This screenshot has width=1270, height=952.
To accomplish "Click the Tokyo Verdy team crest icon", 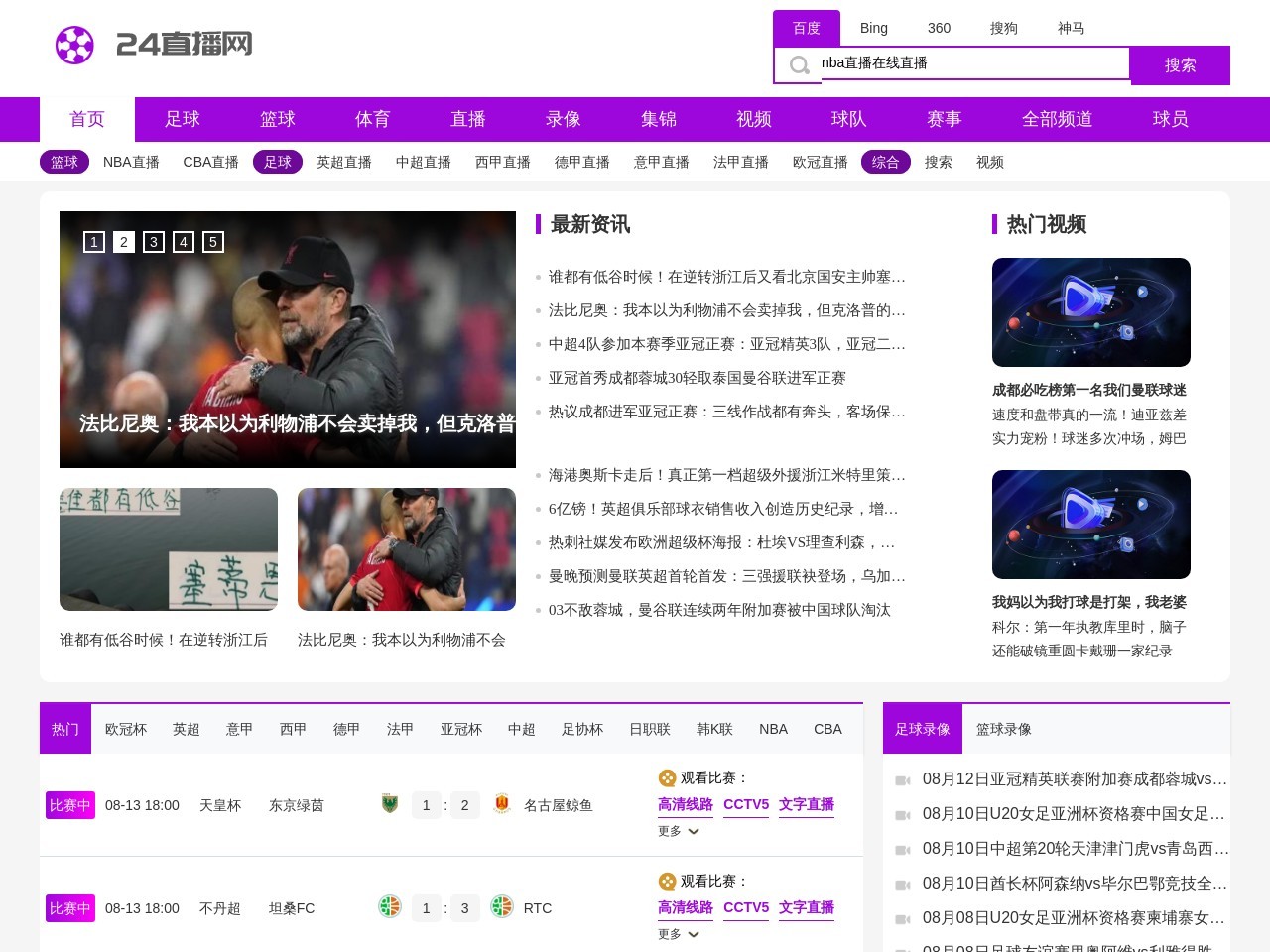I will pos(390,804).
